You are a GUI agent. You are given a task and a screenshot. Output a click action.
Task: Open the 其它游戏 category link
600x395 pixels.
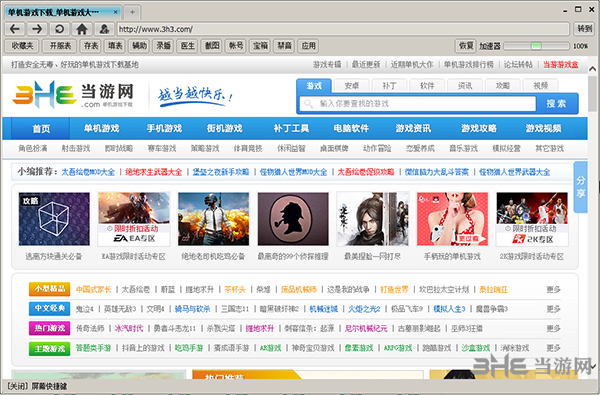(549, 149)
